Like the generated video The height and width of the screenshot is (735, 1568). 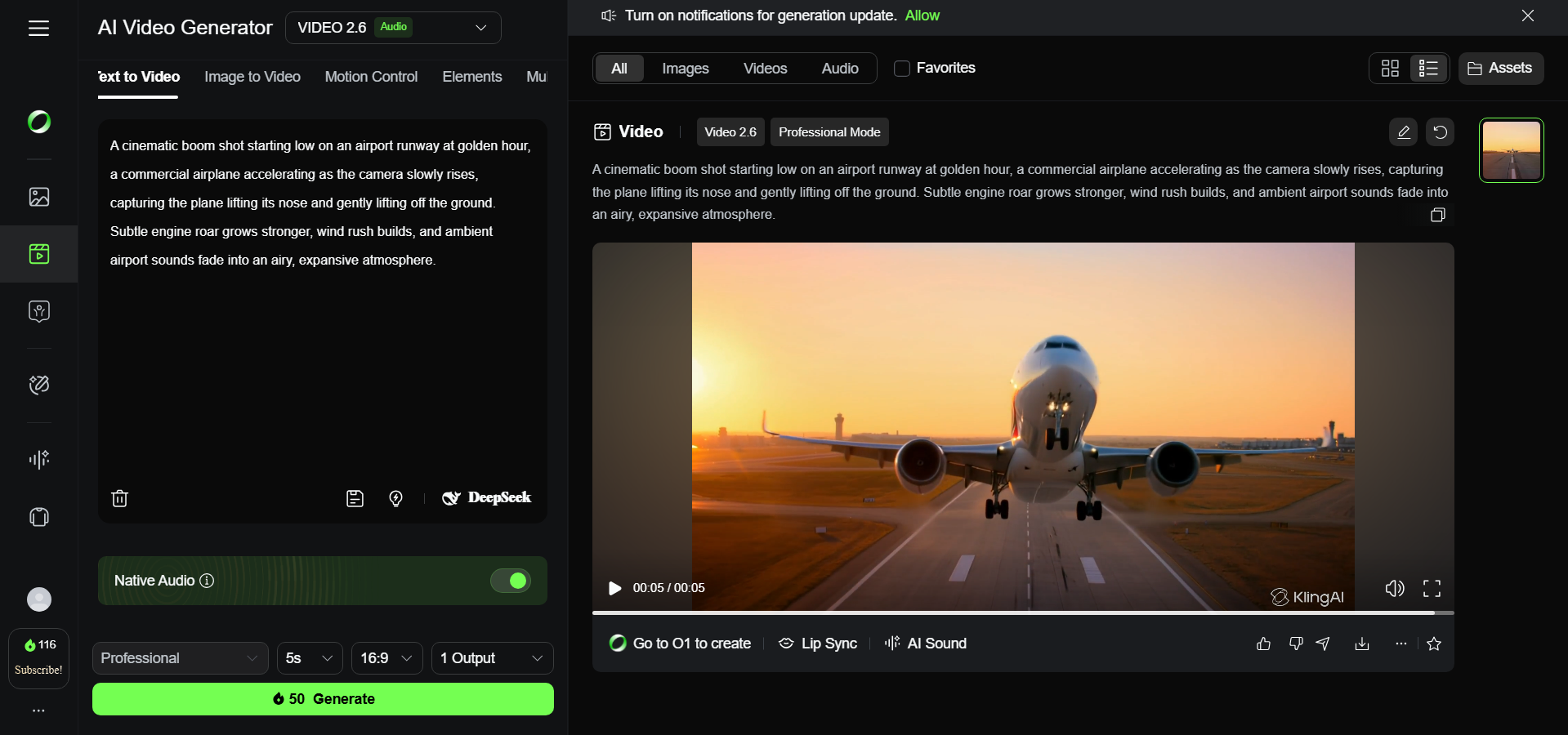click(x=1264, y=644)
